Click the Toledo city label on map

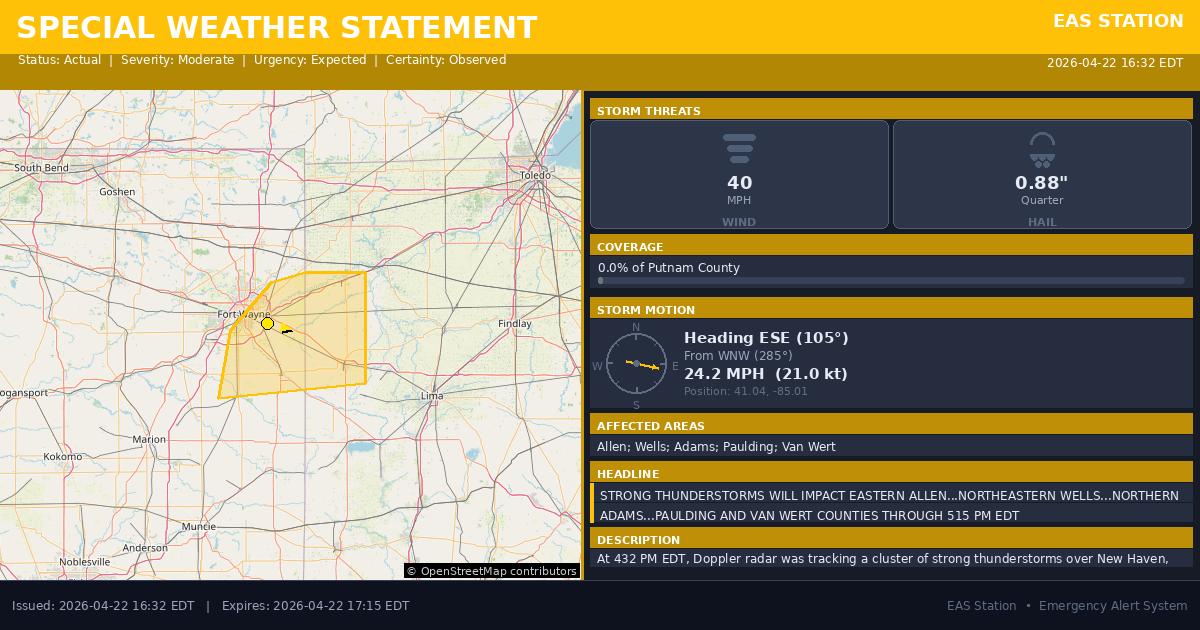535,175
